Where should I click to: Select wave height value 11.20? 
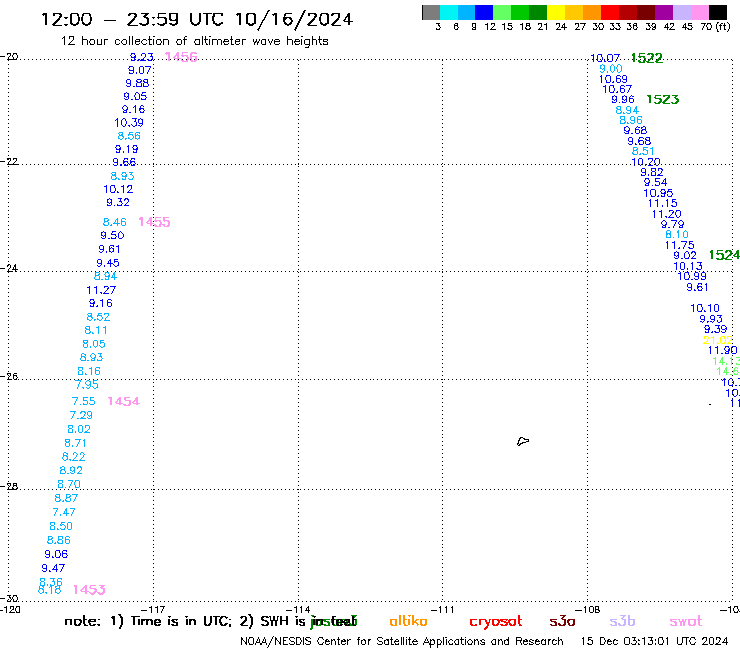click(x=667, y=214)
